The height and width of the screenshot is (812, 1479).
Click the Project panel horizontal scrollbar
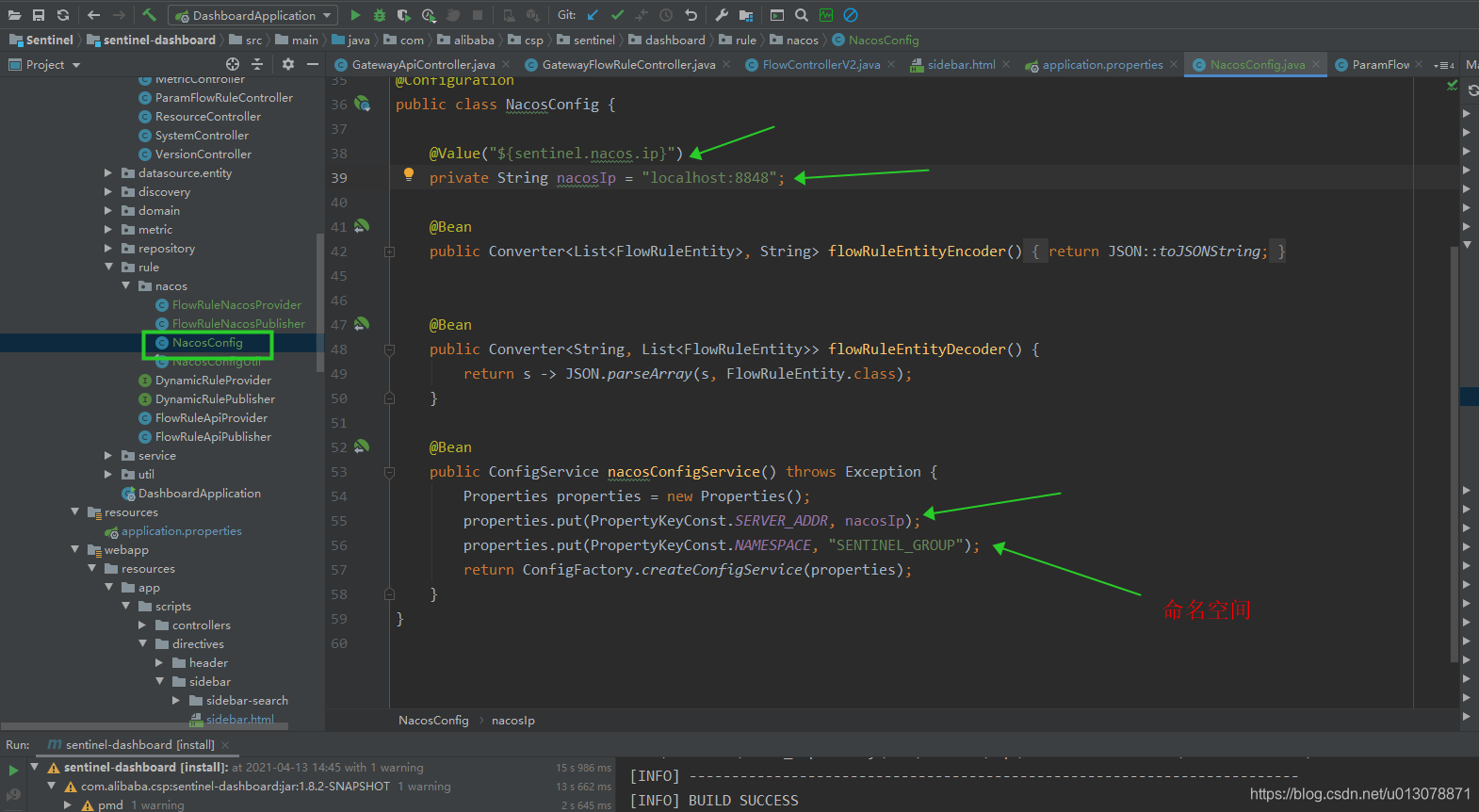click(x=145, y=726)
